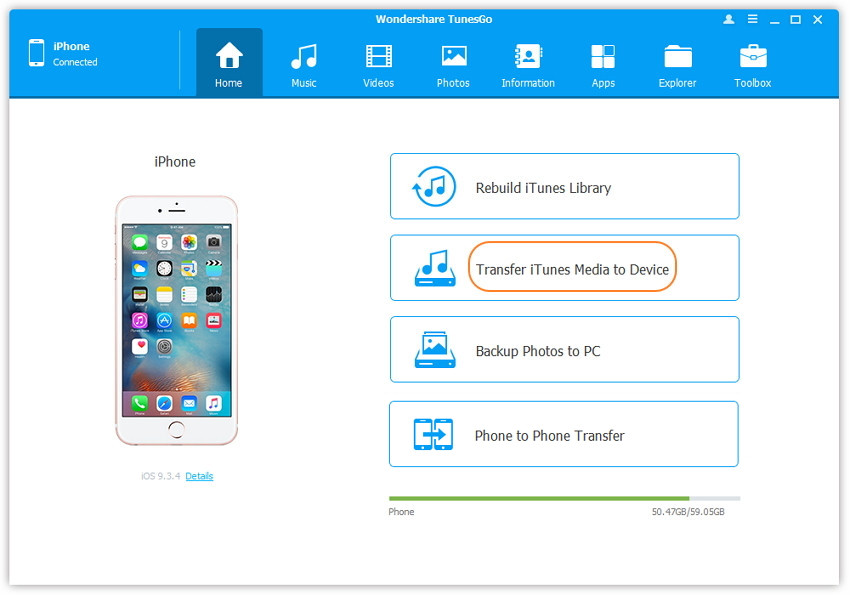
Task: Open the Music tab
Action: [304, 64]
